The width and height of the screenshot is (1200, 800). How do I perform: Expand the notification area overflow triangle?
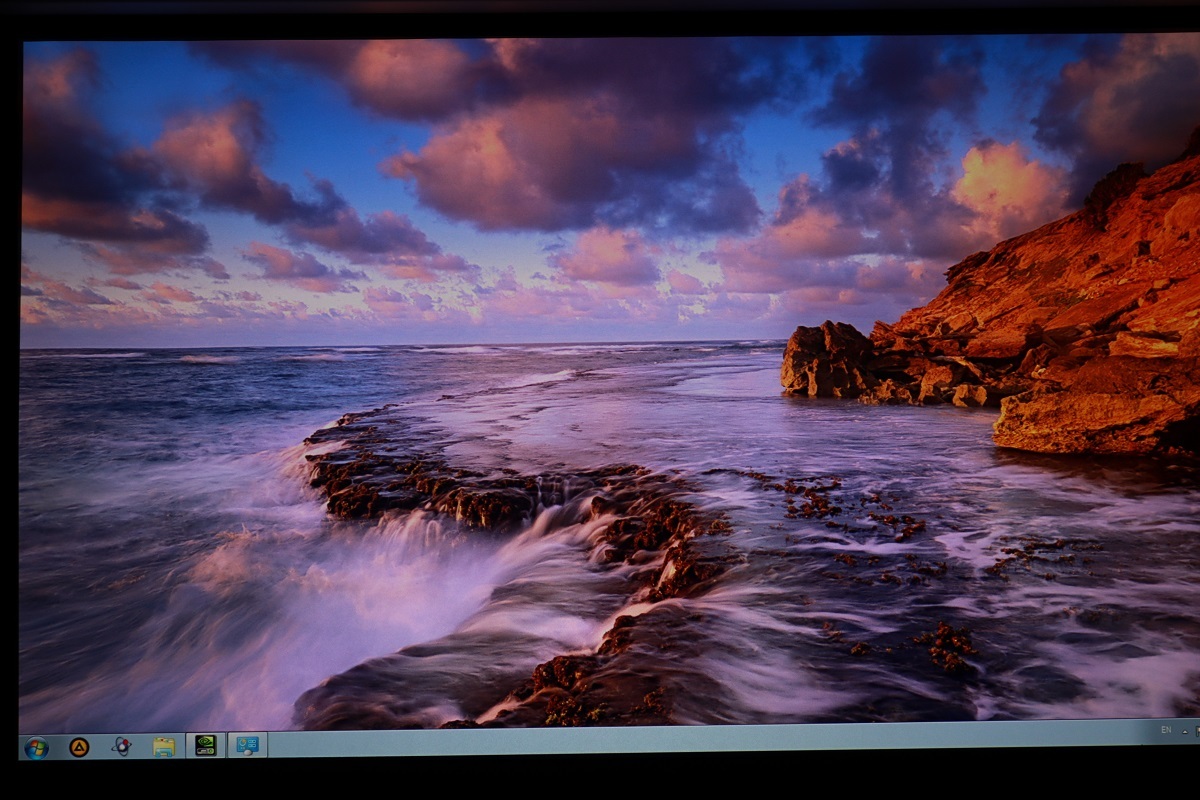[x=1185, y=732]
